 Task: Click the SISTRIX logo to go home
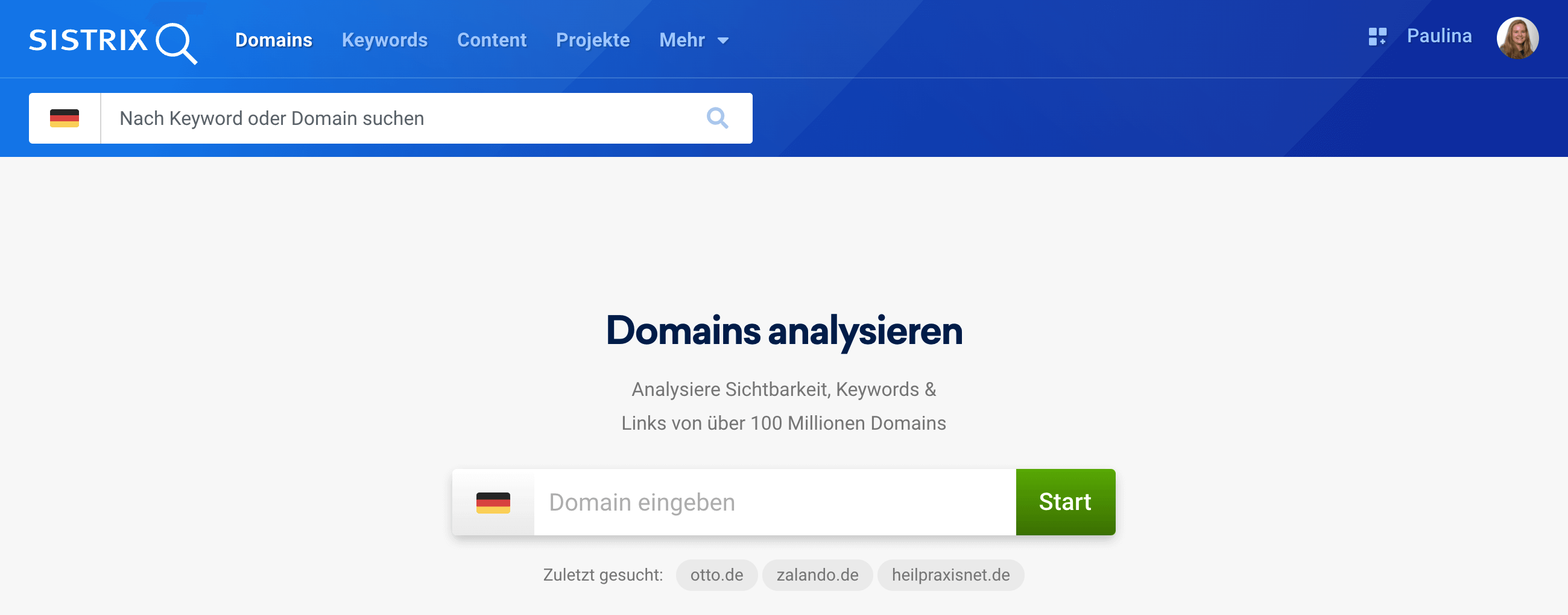113,42
